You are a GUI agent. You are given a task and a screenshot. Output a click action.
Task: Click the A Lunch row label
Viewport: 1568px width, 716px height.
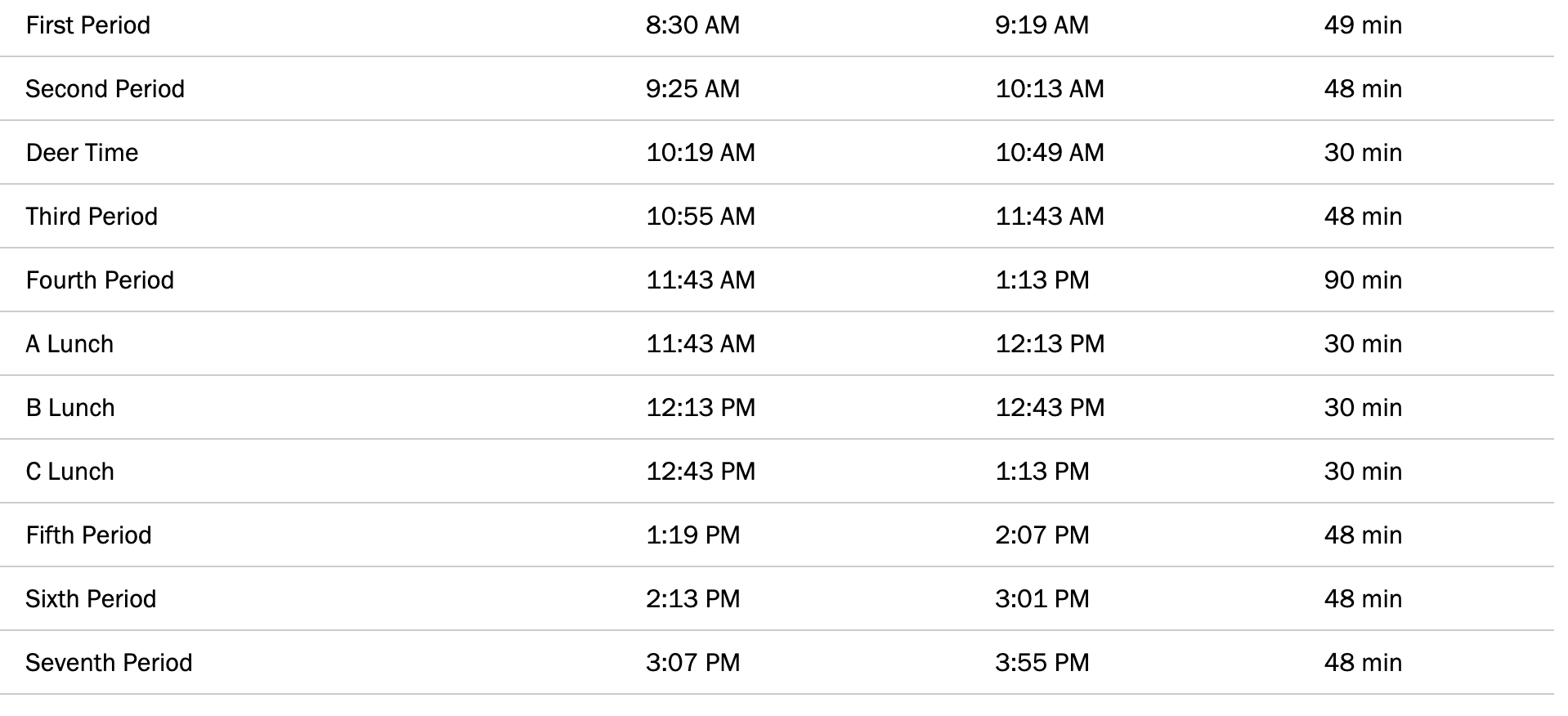[70, 344]
